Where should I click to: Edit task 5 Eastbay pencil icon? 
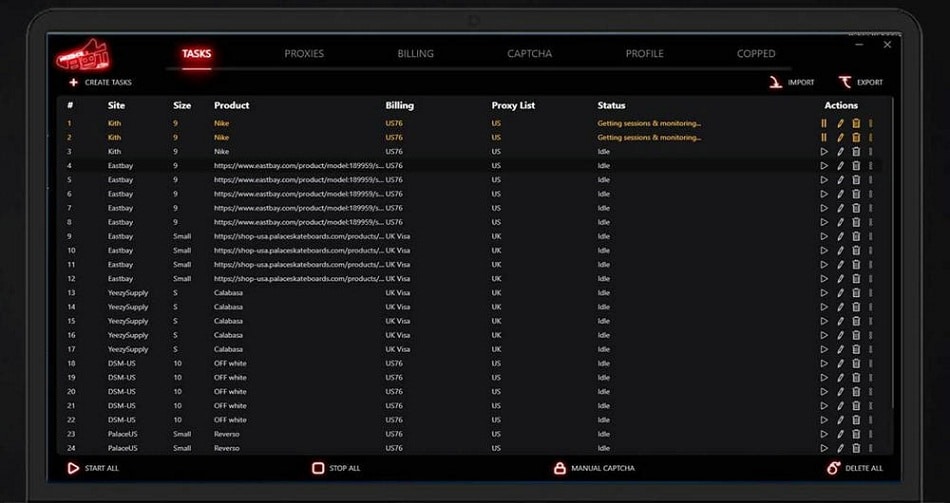point(840,180)
